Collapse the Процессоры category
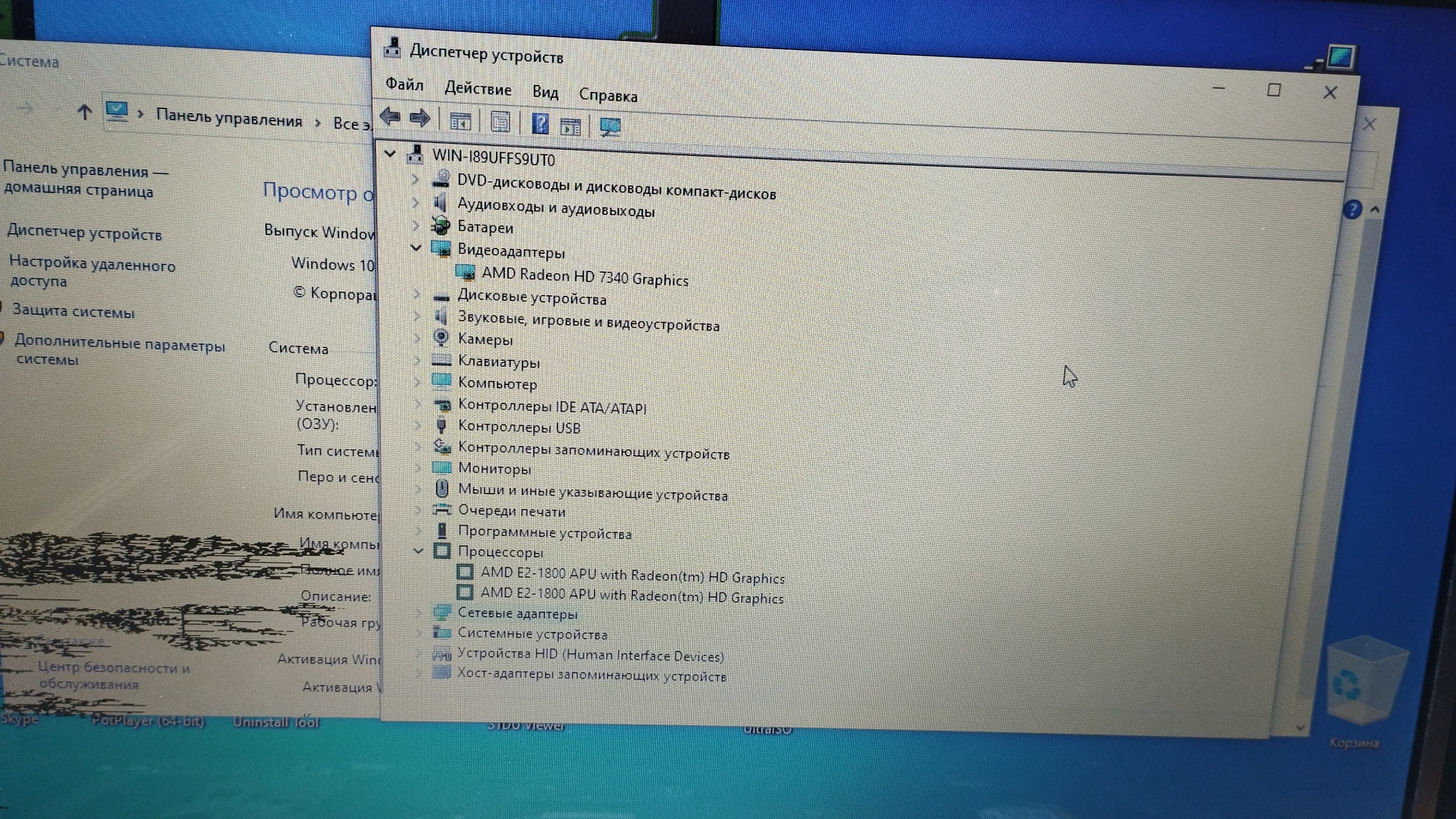1456x819 pixels. [418, 551]
